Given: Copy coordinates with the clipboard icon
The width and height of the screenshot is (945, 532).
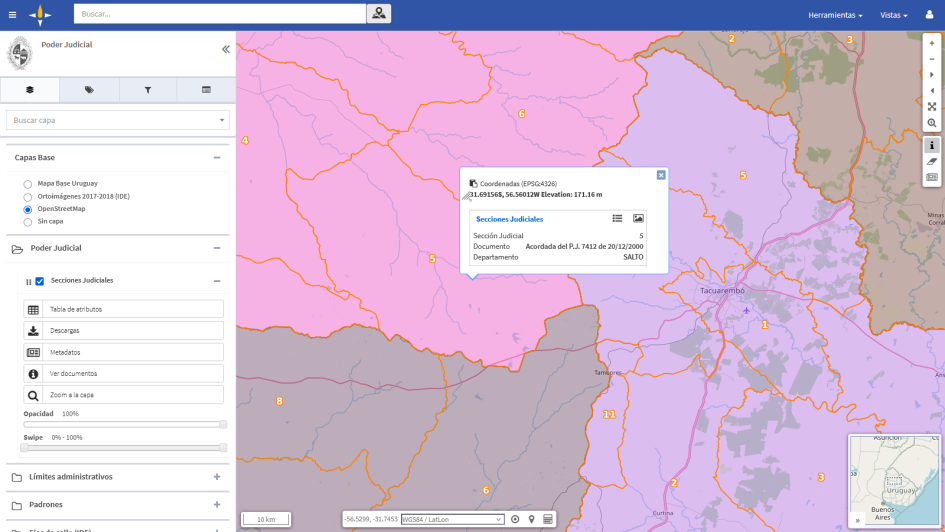Looking at the screenshot, I should (x=473, y=183).
